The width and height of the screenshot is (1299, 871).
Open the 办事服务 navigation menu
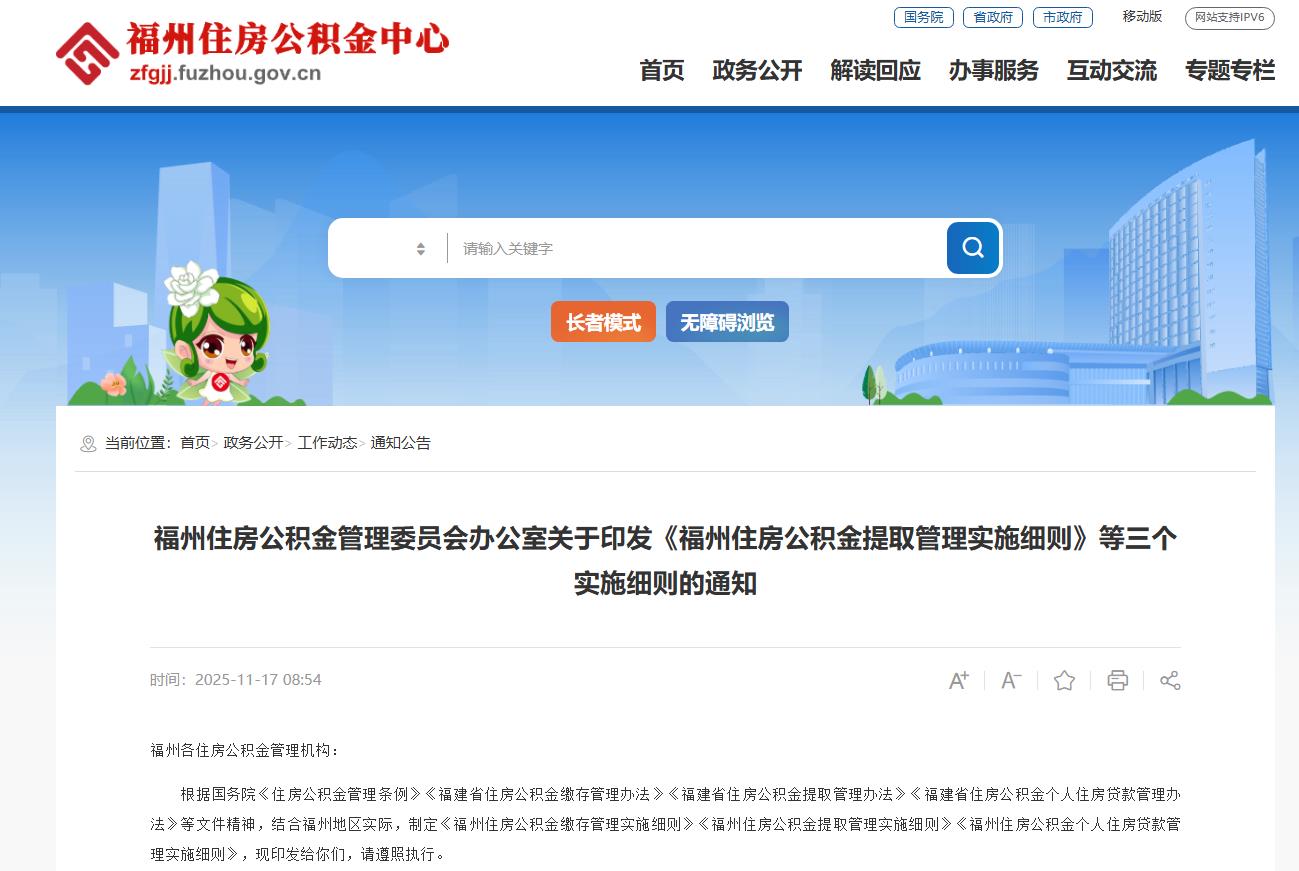993,71
